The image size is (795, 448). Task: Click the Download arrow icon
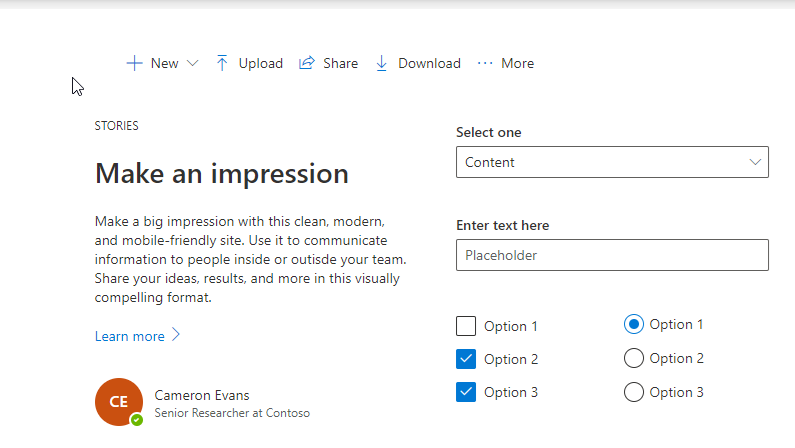click(381, 63)
